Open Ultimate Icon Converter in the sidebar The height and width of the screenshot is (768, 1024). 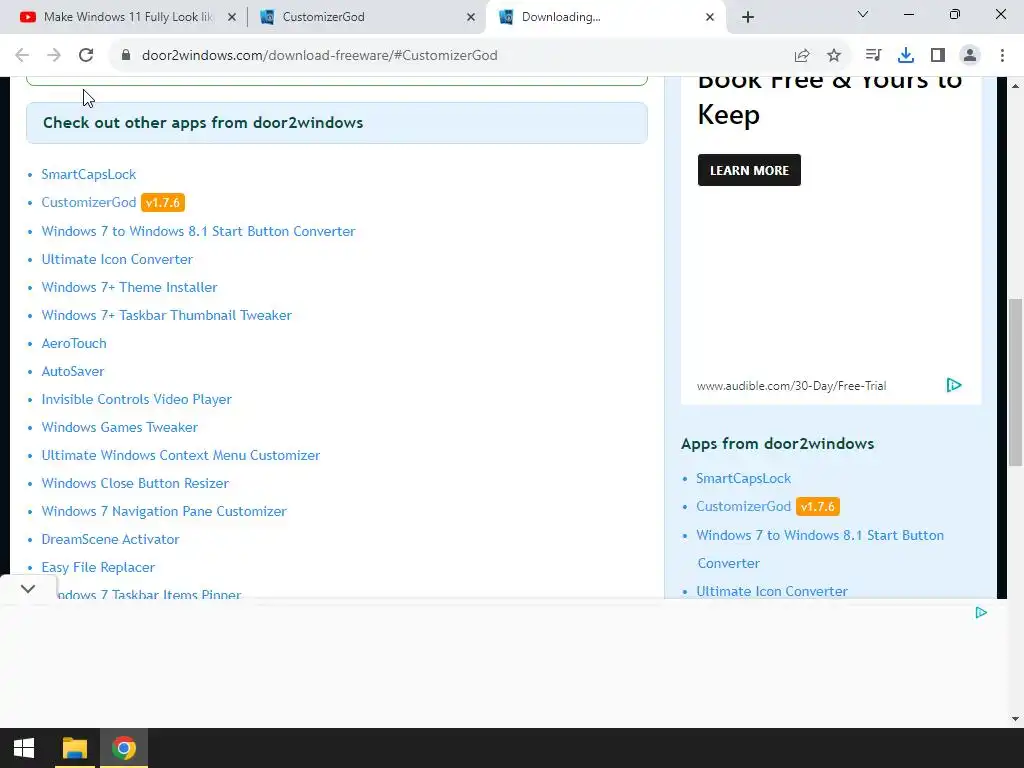coord(772,592)
